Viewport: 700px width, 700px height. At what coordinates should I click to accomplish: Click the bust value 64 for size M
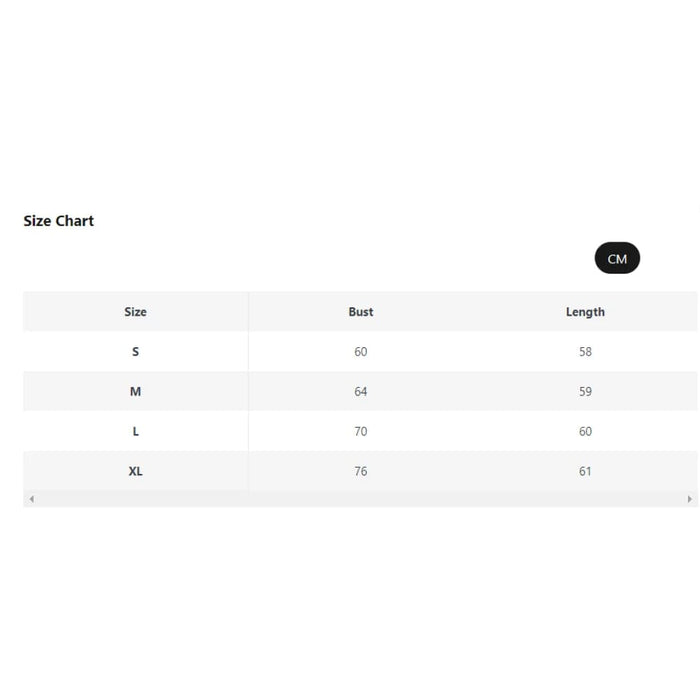[x=361, y=392]
